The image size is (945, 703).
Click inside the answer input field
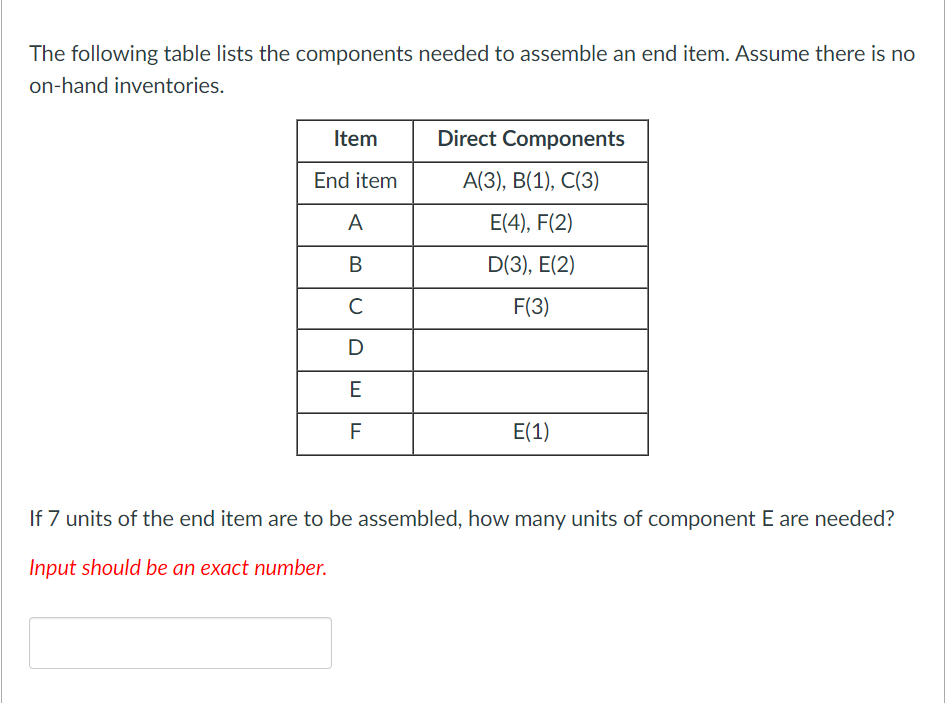[180, 642]
